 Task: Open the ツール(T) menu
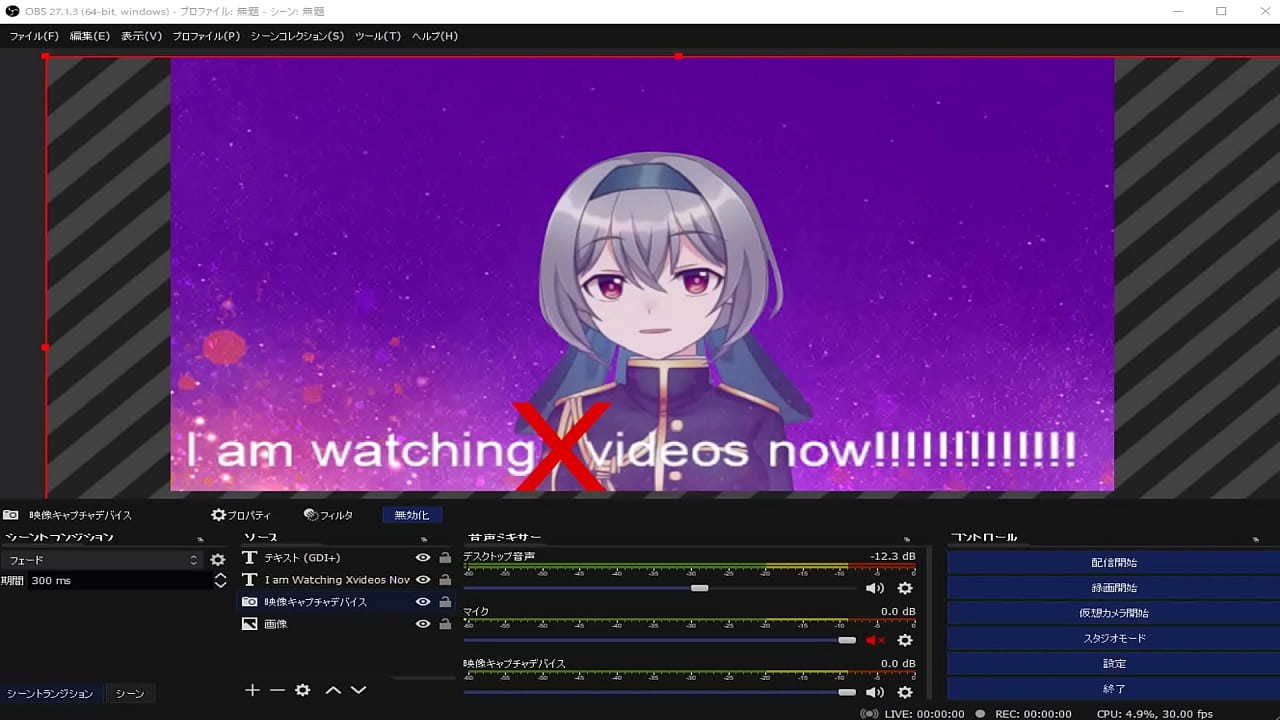[378, 36]
